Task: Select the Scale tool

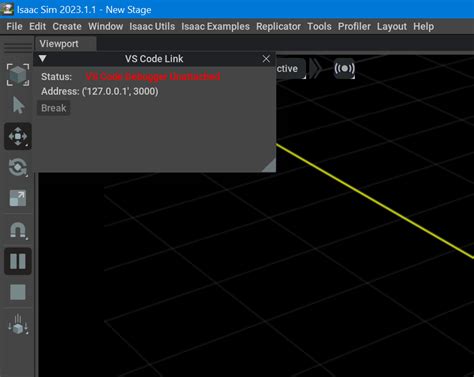Action: pos(18,198)
